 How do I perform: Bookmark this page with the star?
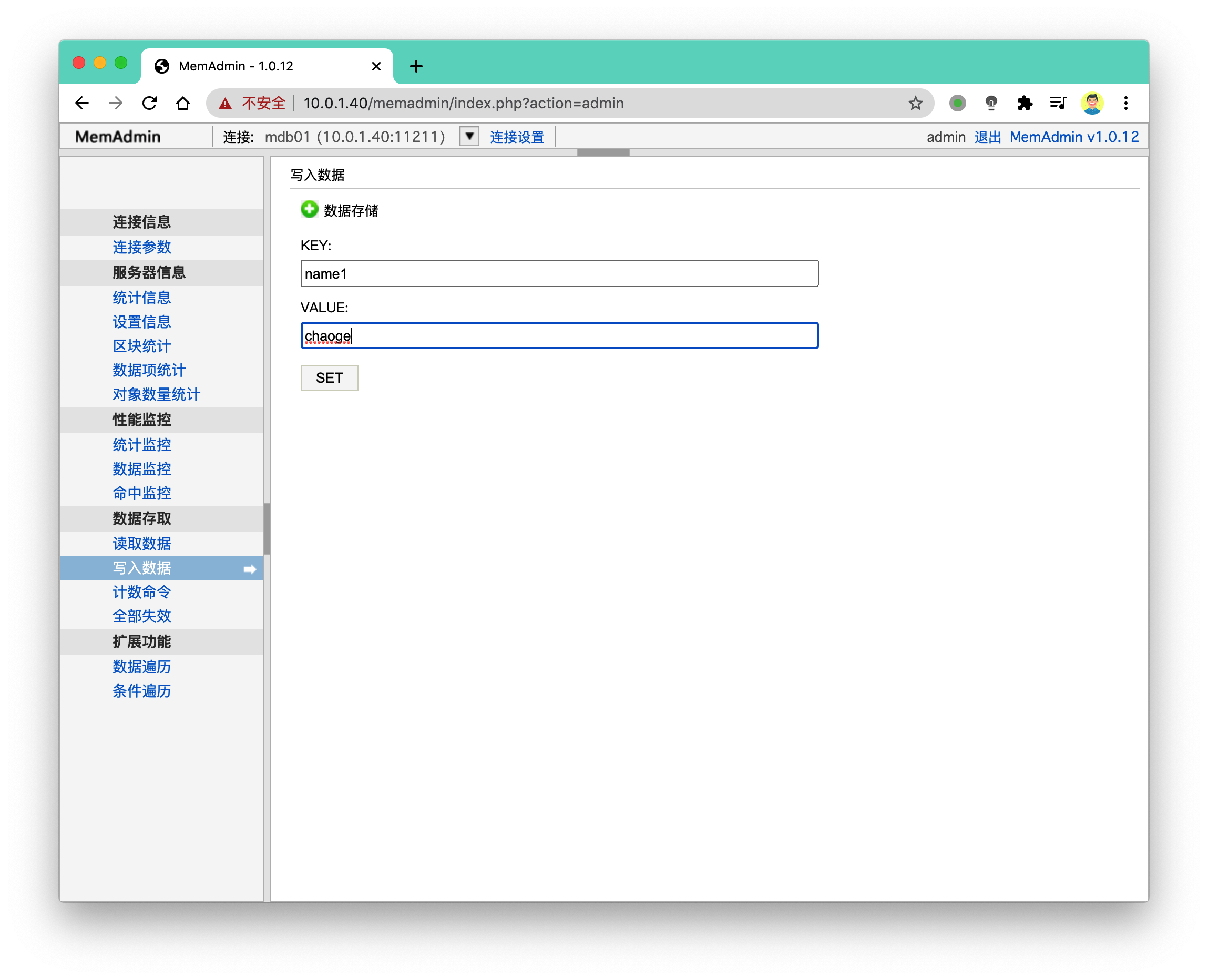point(915,103)
